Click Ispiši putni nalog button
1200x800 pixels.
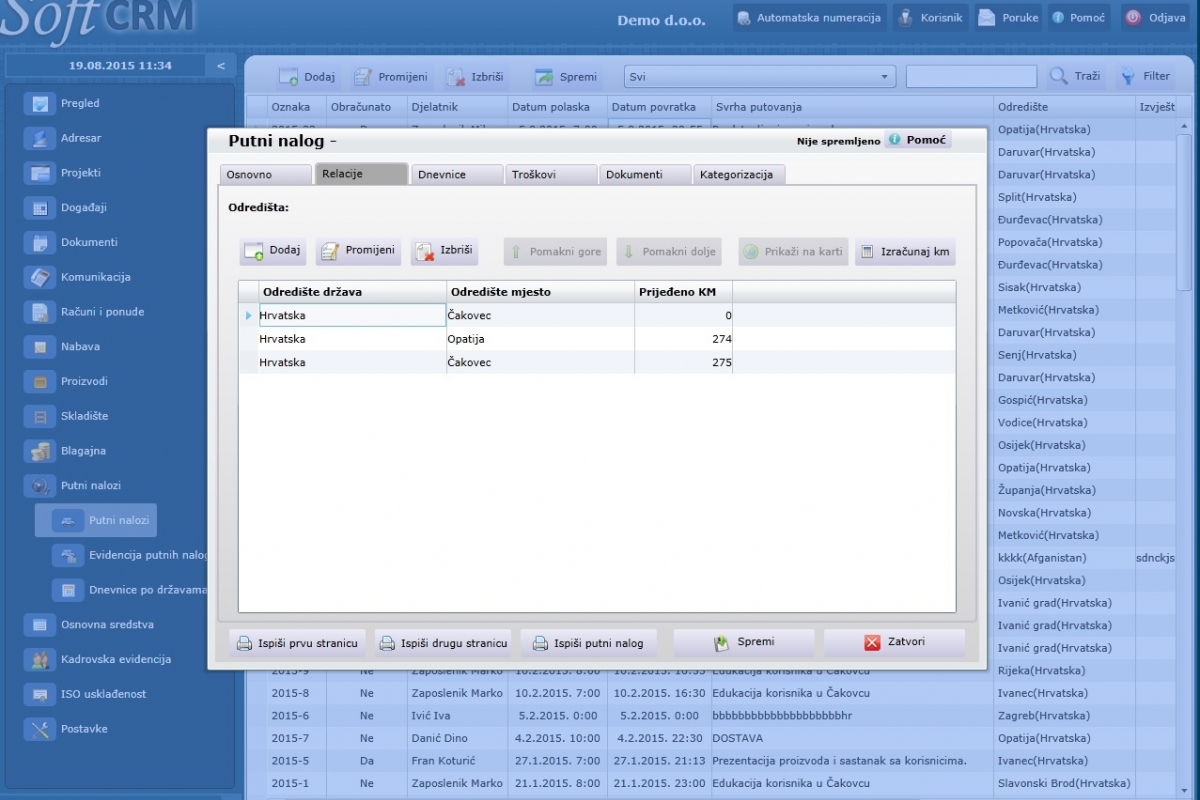pos(590,643)
